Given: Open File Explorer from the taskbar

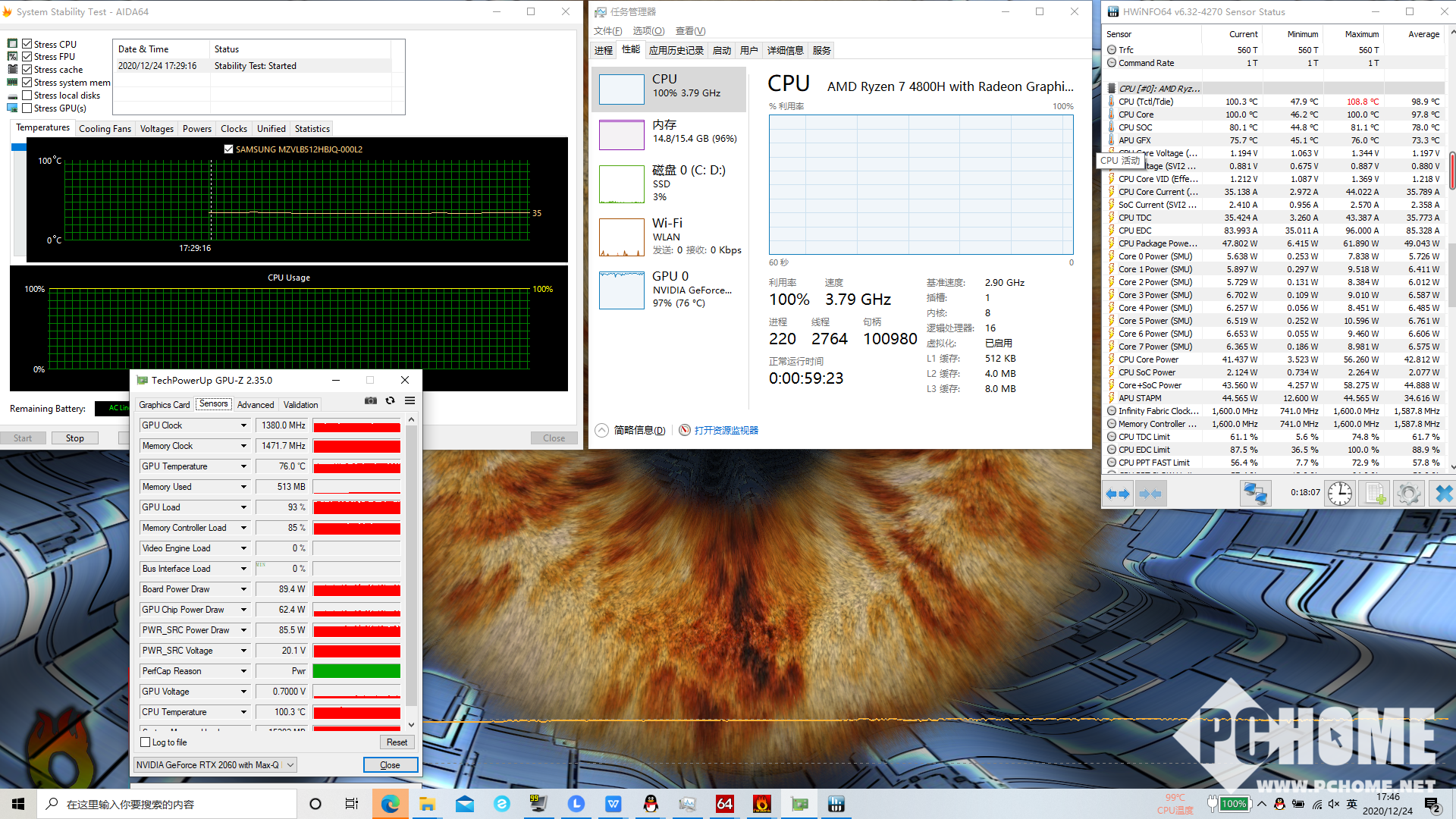Looking at the screenshot, I should coord(428,804).
